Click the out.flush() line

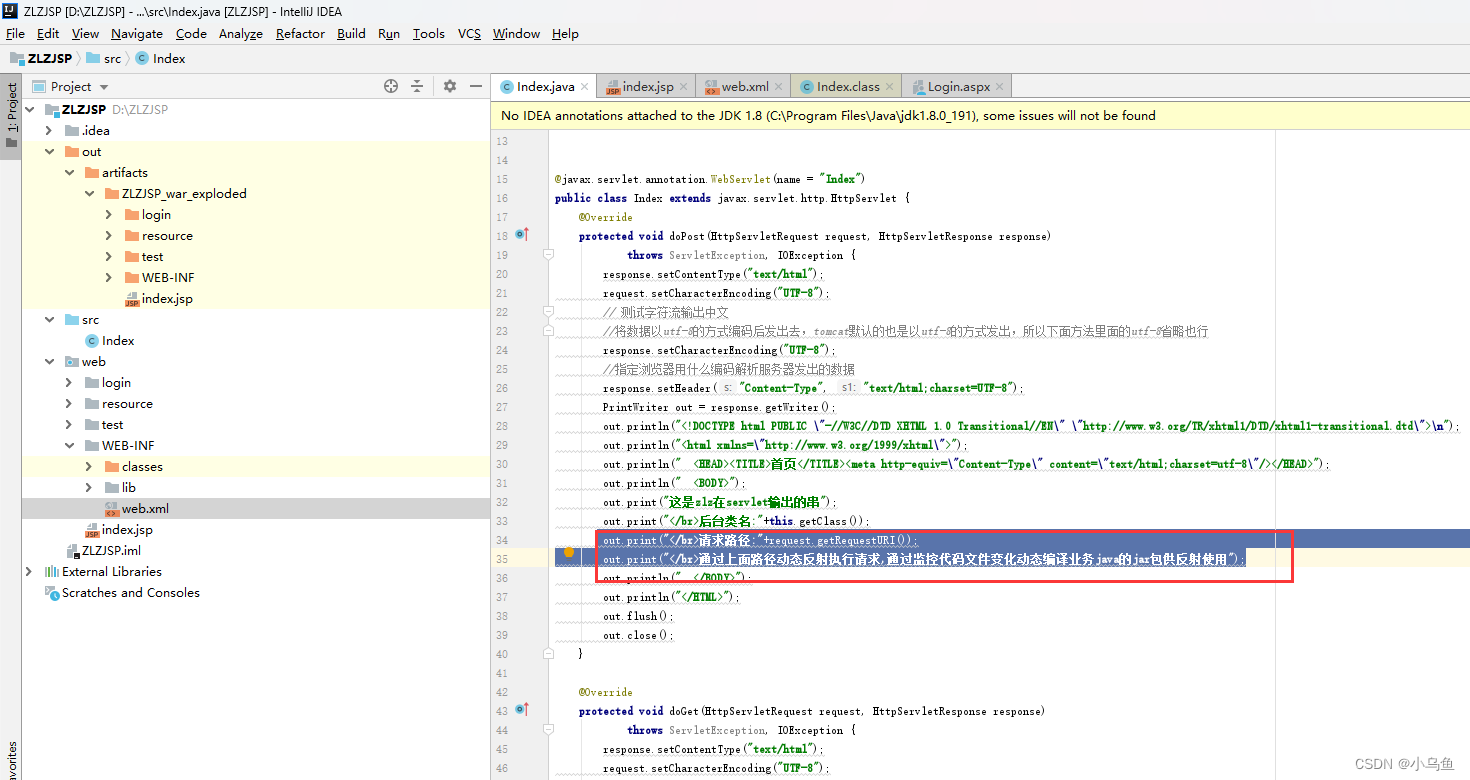tap(638, 616)
